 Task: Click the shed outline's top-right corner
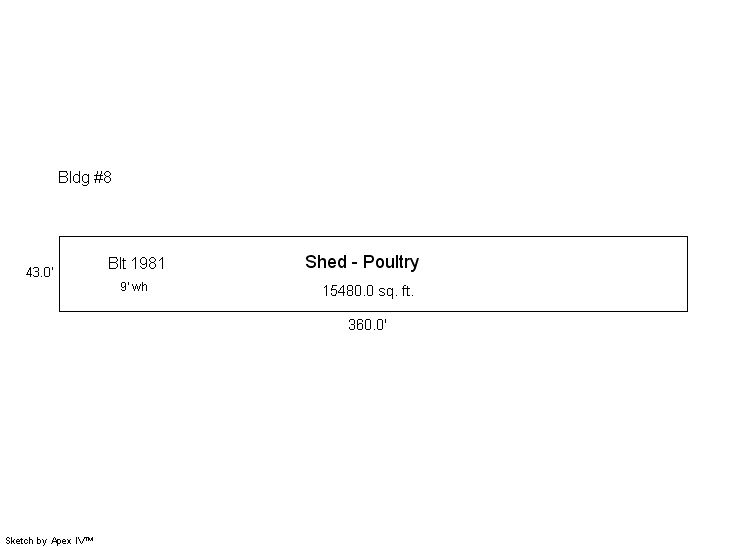[688, 237]
